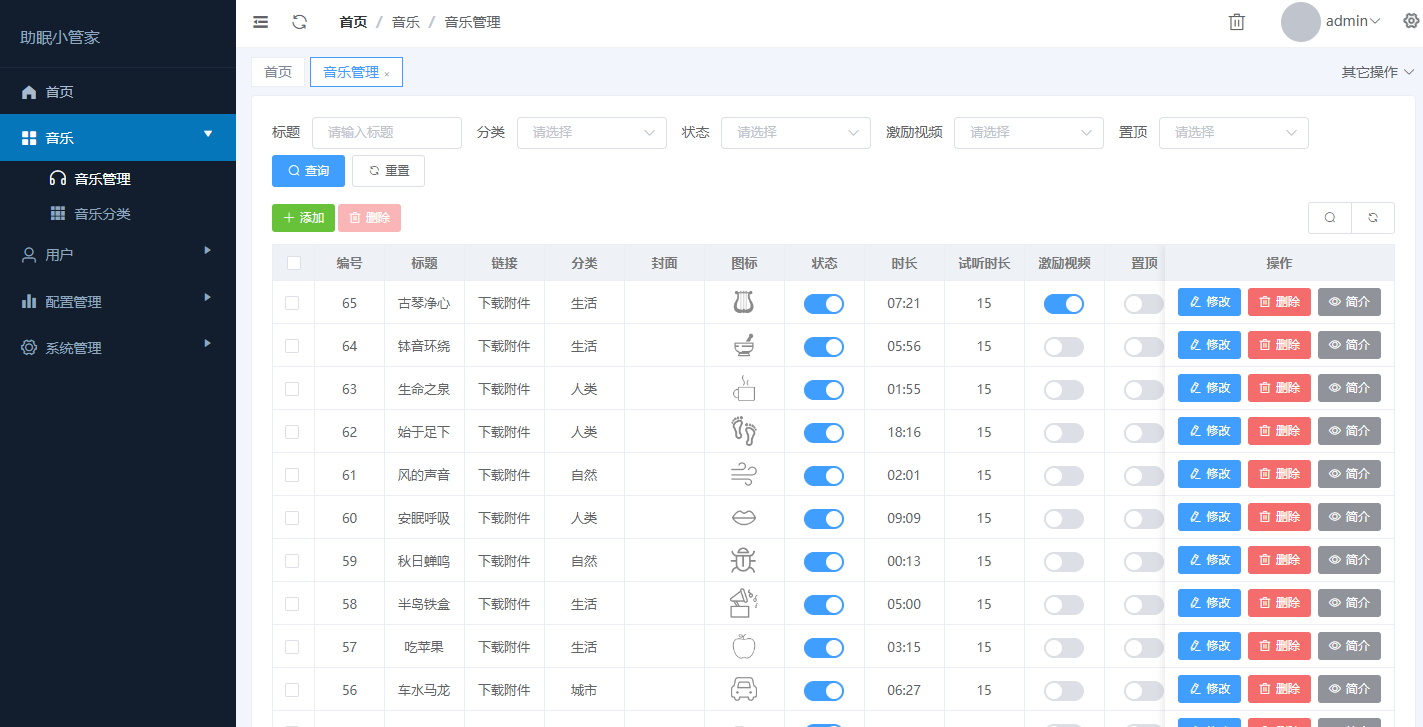
Task: Disable the 状态 toggle for row 64
Action: click(824, 347)
